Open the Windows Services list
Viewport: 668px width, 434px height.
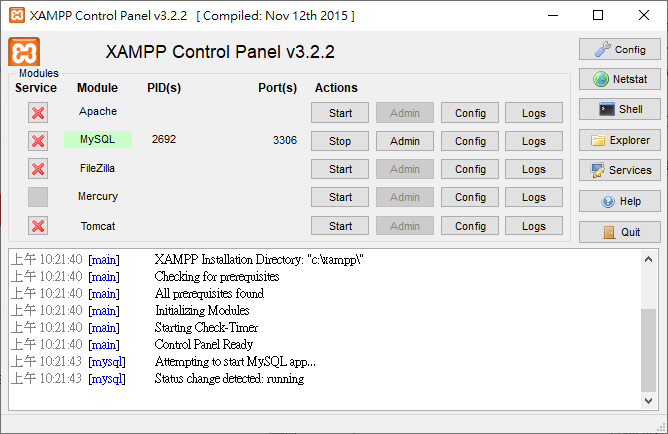(619, 170)
